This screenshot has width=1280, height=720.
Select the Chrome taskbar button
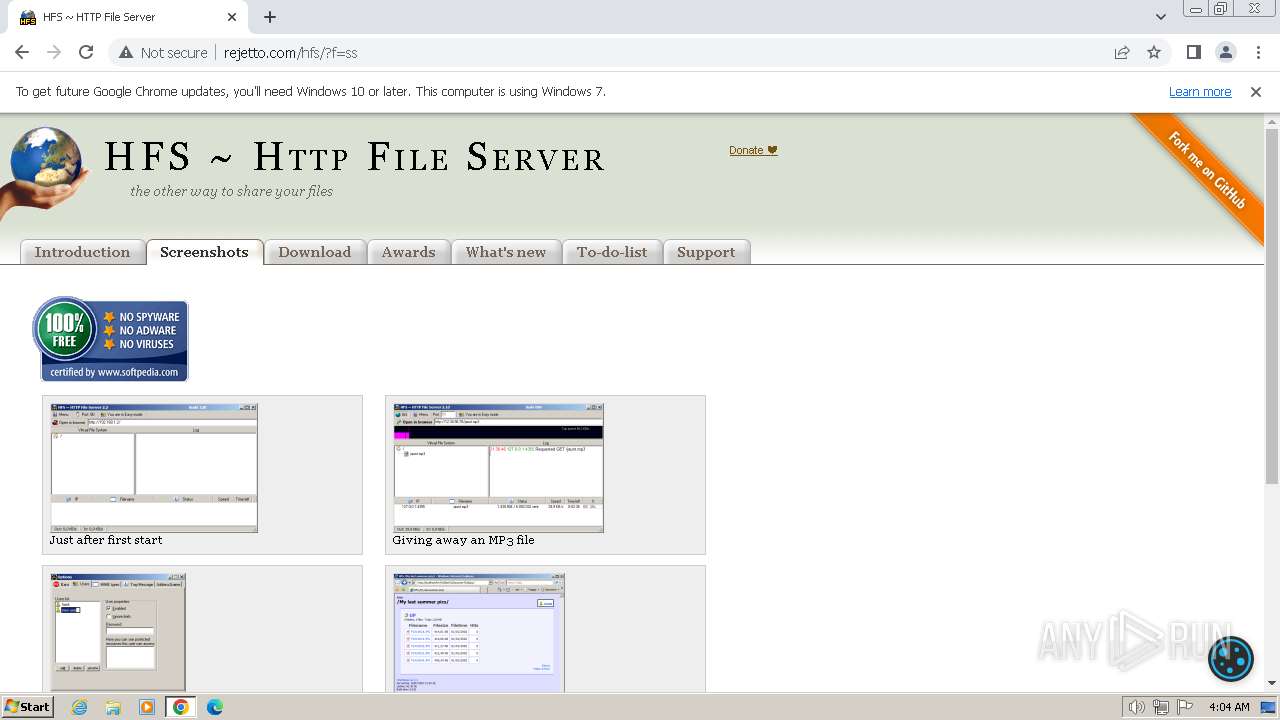click(180, 706)
